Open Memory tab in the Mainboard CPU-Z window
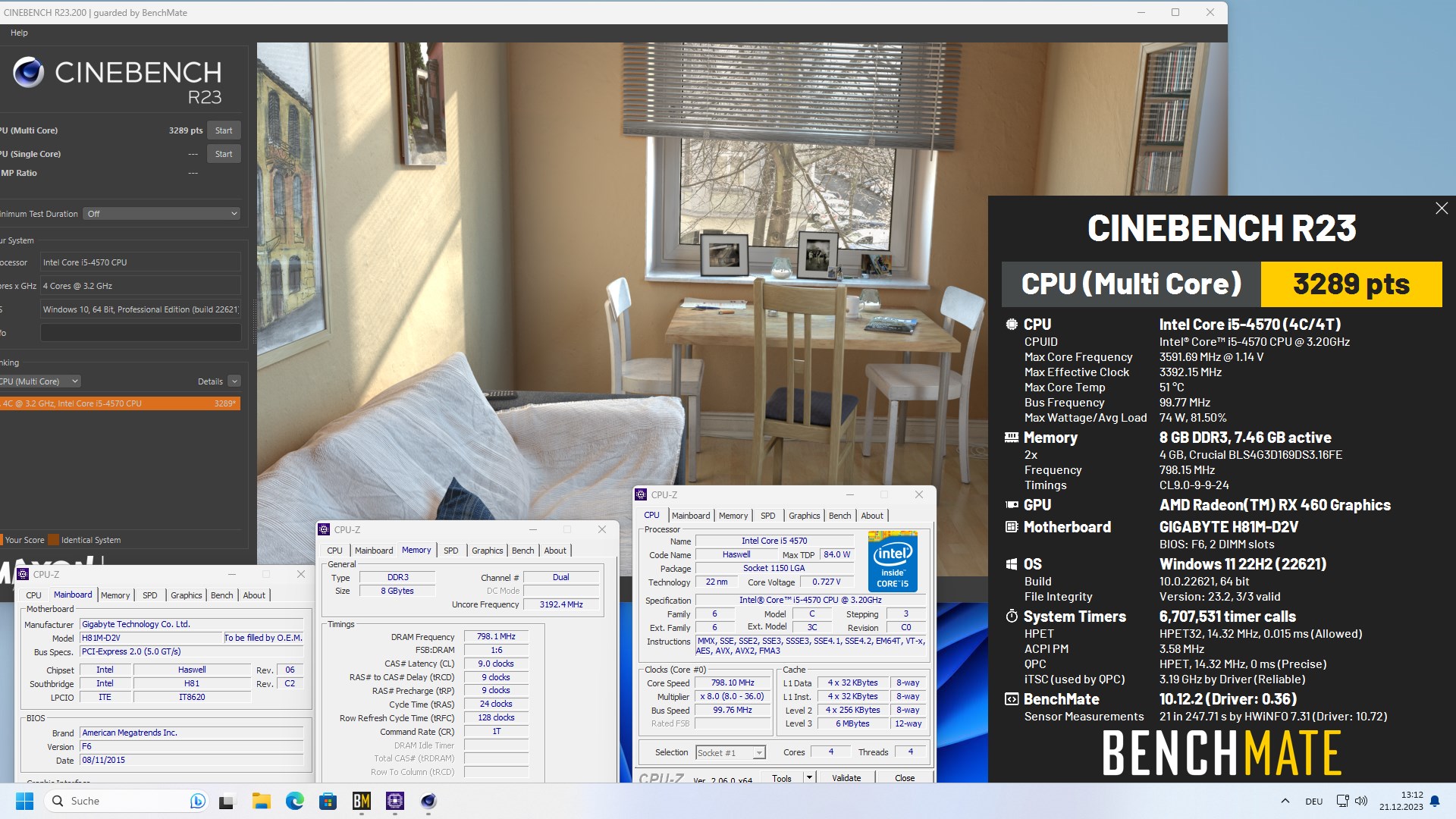Screen dimensions: 1456x819 coord(115,595)
